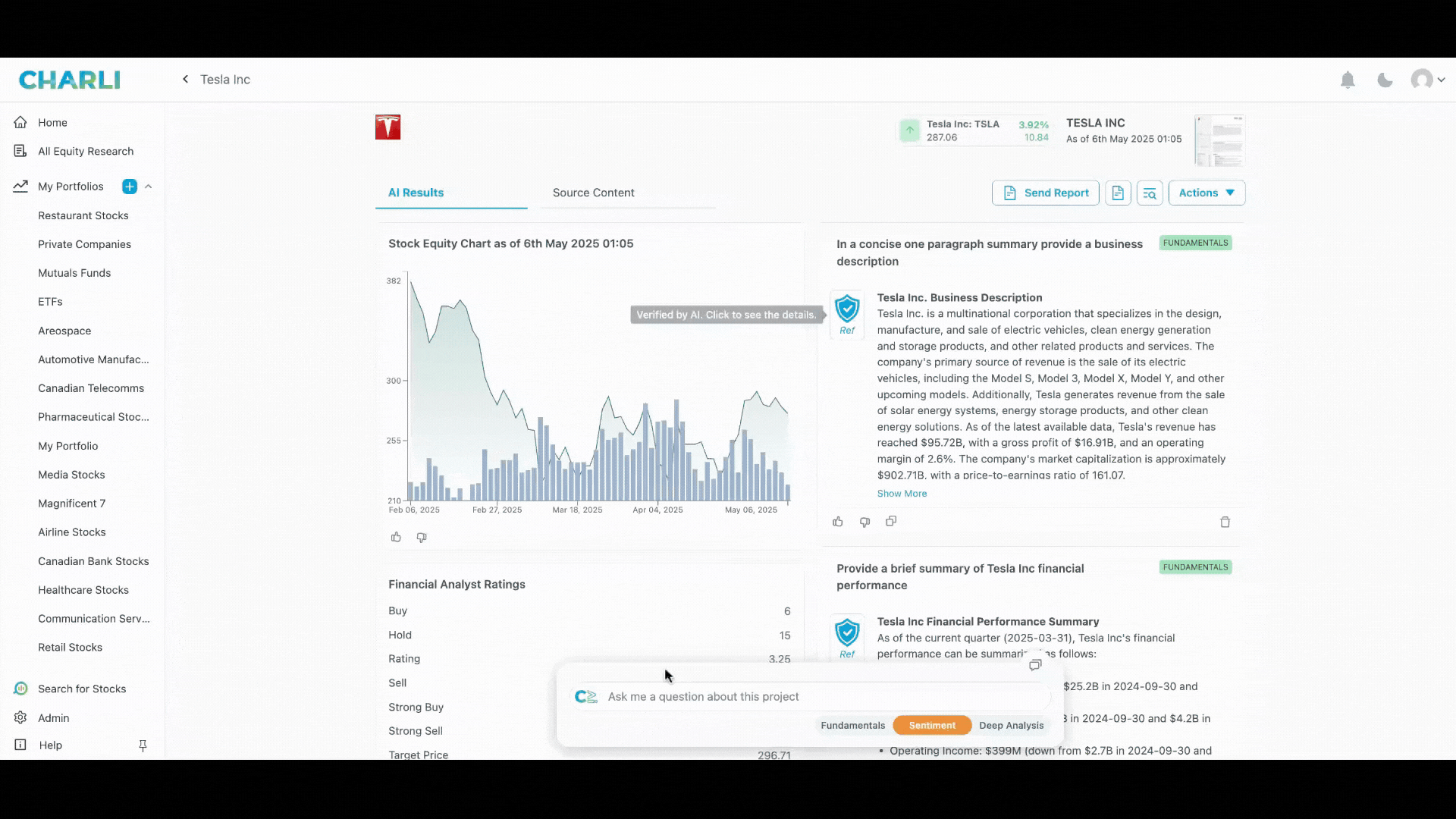Copy the business description answer
1456x819 pixels.
(891, 521)
